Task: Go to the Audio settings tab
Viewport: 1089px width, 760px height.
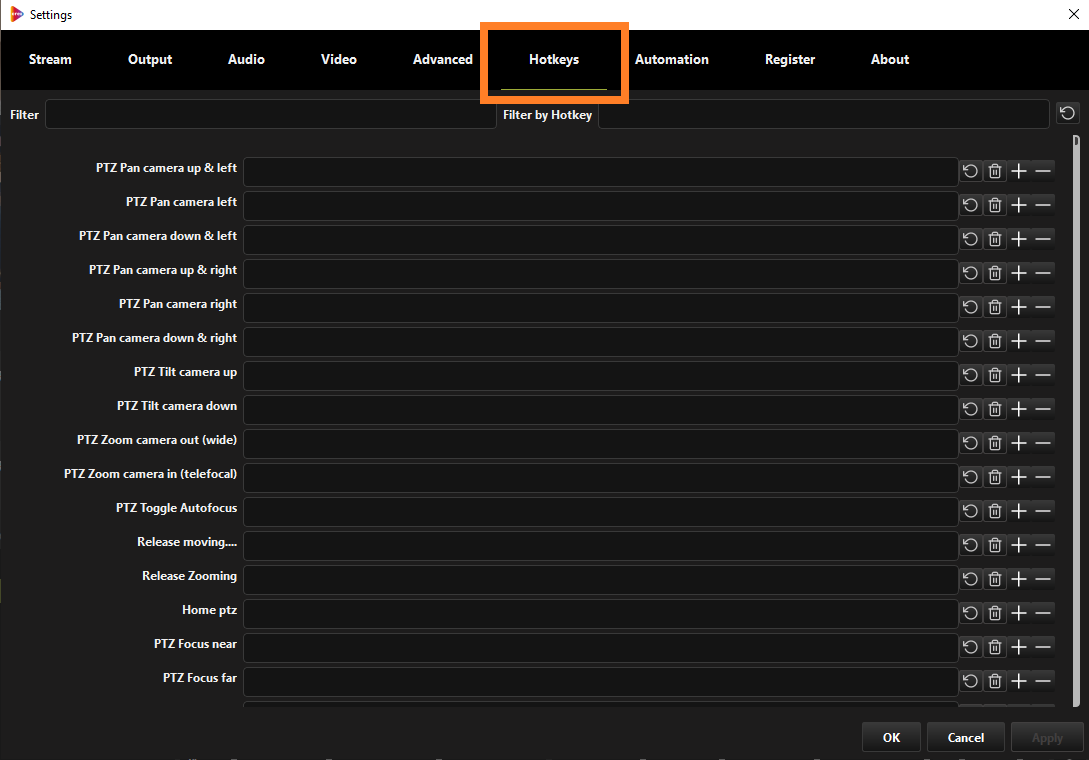Action: 247,60
